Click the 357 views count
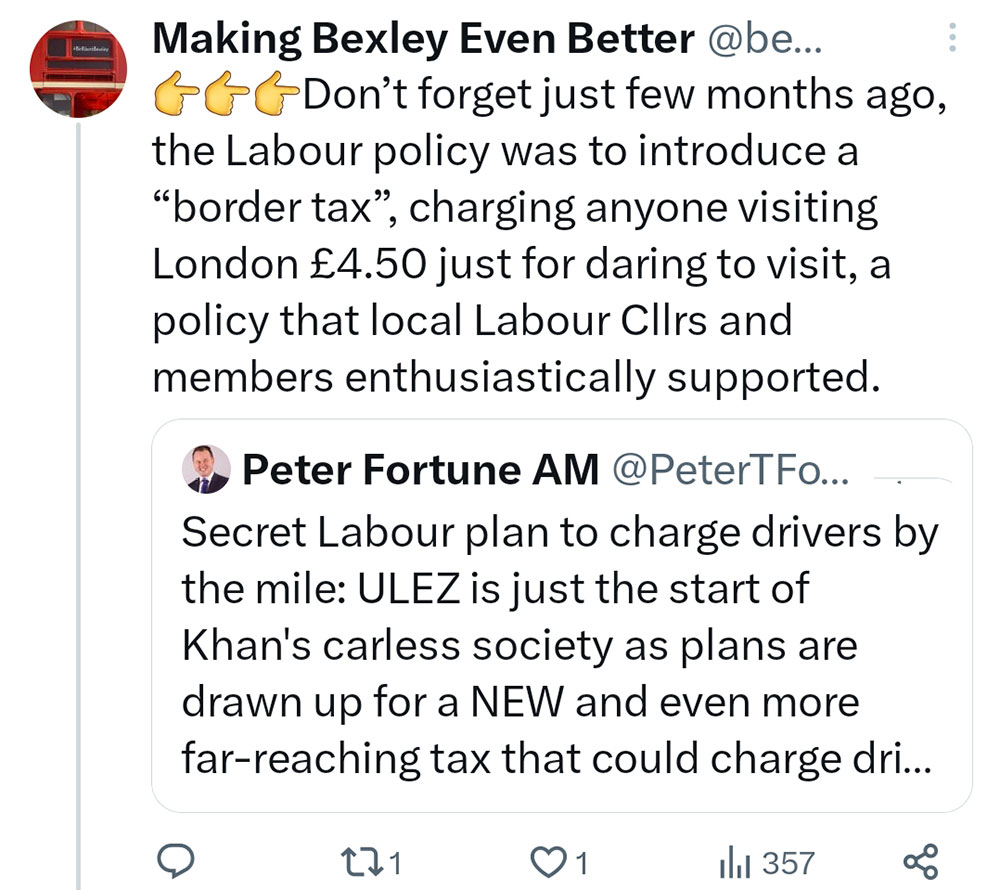Screen dimensions: 1000x890 pos(788,862)
